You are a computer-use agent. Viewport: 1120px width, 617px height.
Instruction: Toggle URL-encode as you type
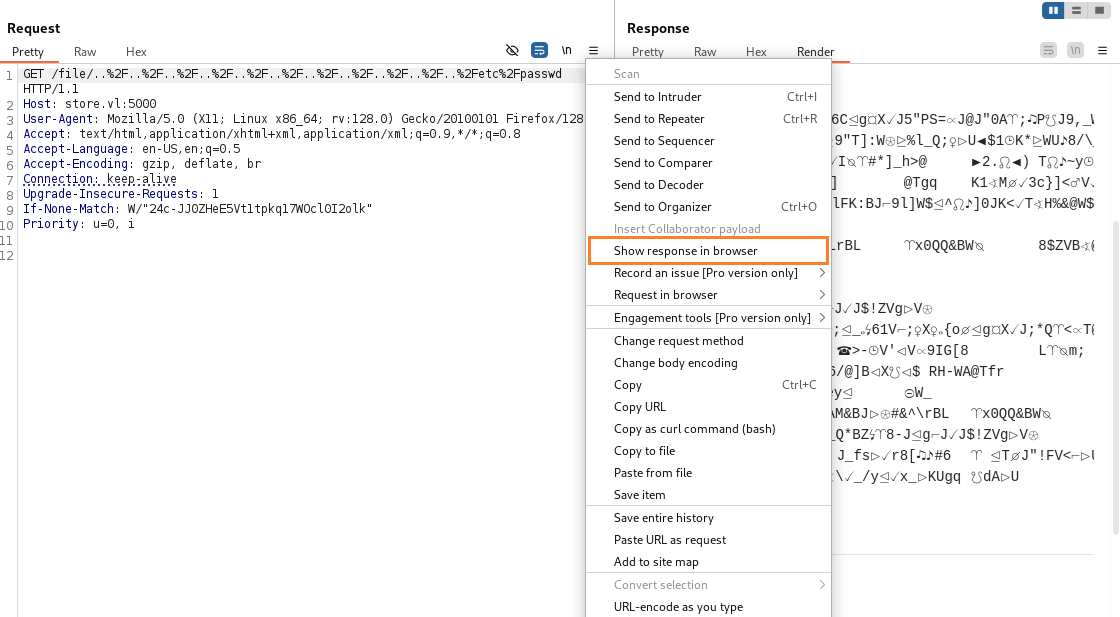(x=708, y=607)
